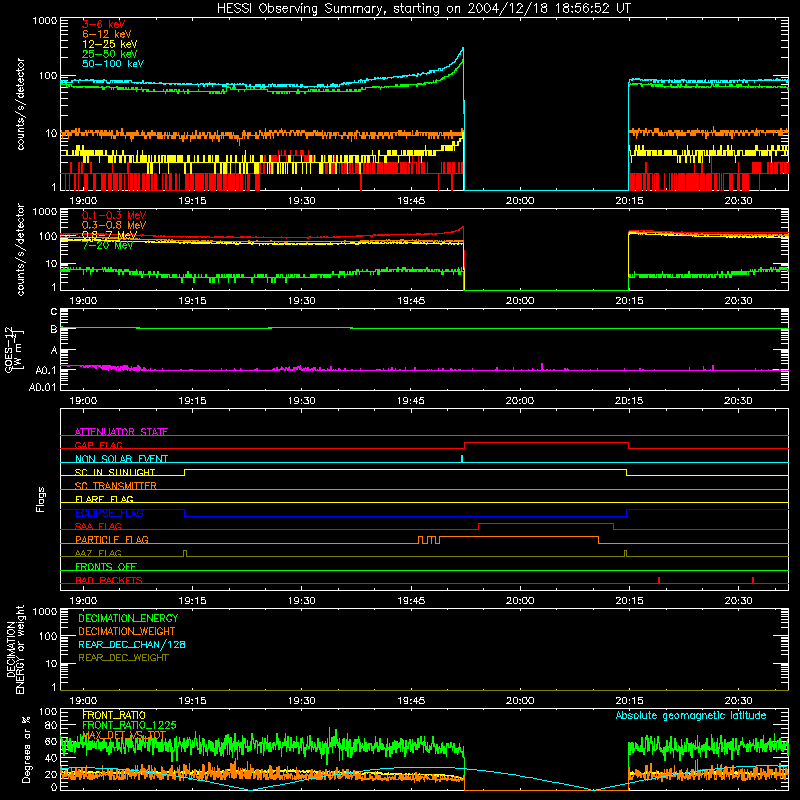Click the AAZ_FLAG pulse near 19:15

185,553
